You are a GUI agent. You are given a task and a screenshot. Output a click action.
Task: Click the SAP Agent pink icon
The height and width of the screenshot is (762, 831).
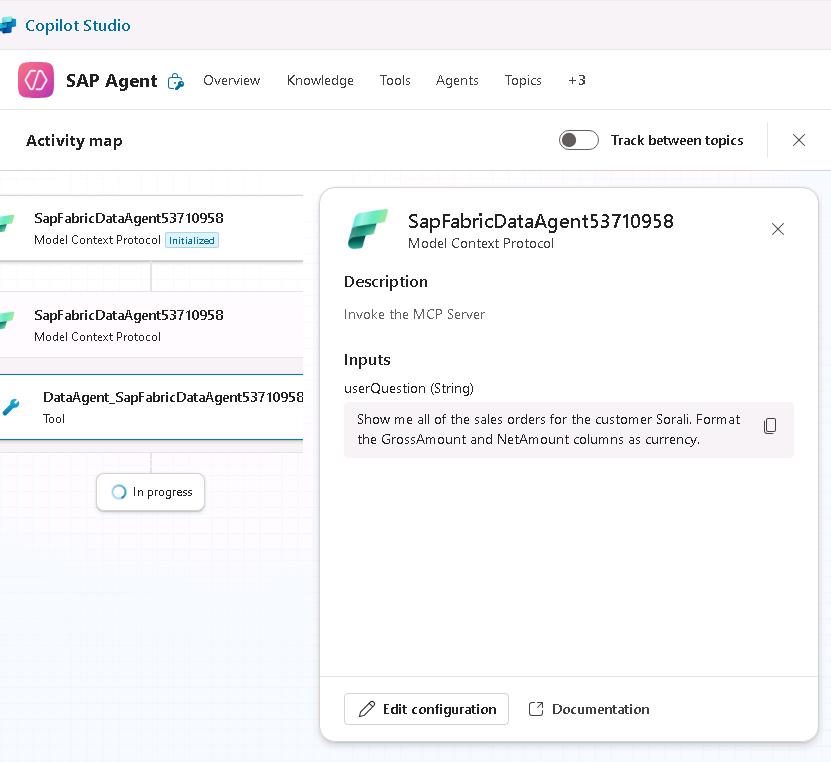coord(36,80)
